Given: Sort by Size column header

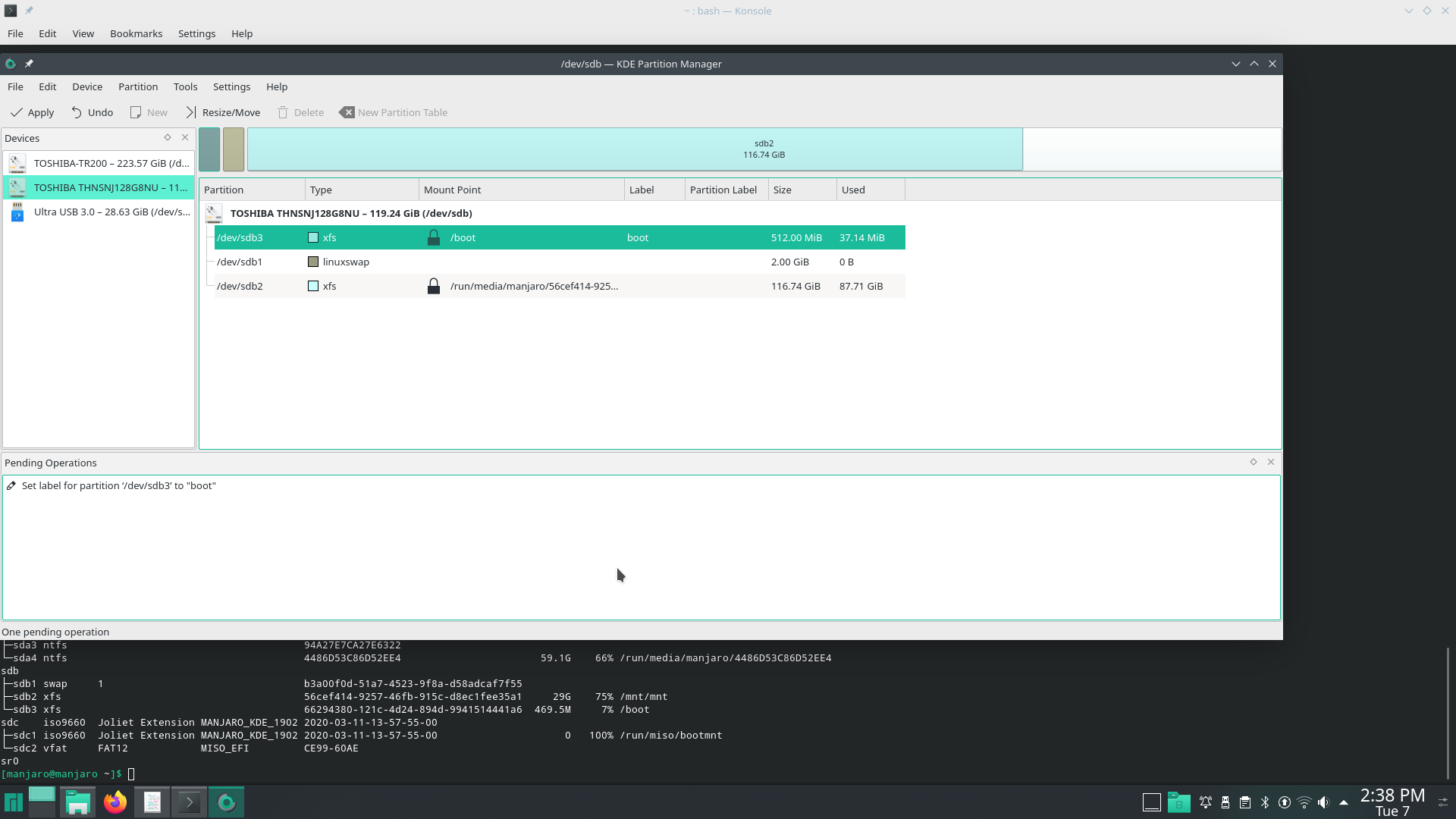Looking at the screenshot, I should pos(802,190).
